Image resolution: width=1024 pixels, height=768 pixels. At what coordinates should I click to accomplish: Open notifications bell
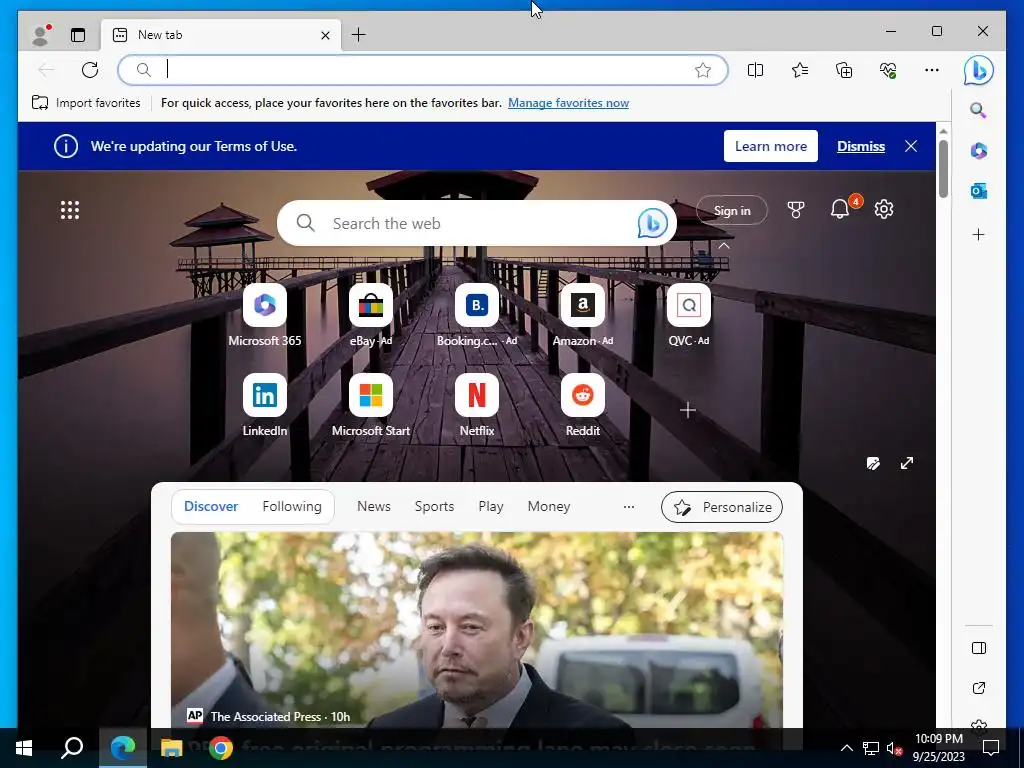point(840,209)
